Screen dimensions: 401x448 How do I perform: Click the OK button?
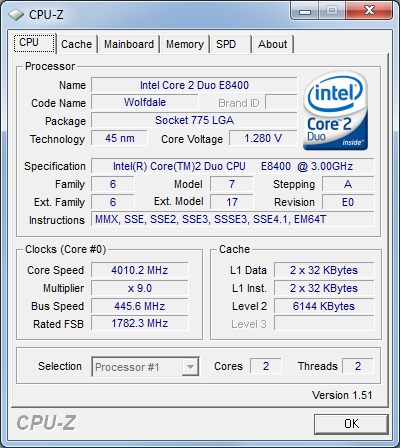point(351,424)
